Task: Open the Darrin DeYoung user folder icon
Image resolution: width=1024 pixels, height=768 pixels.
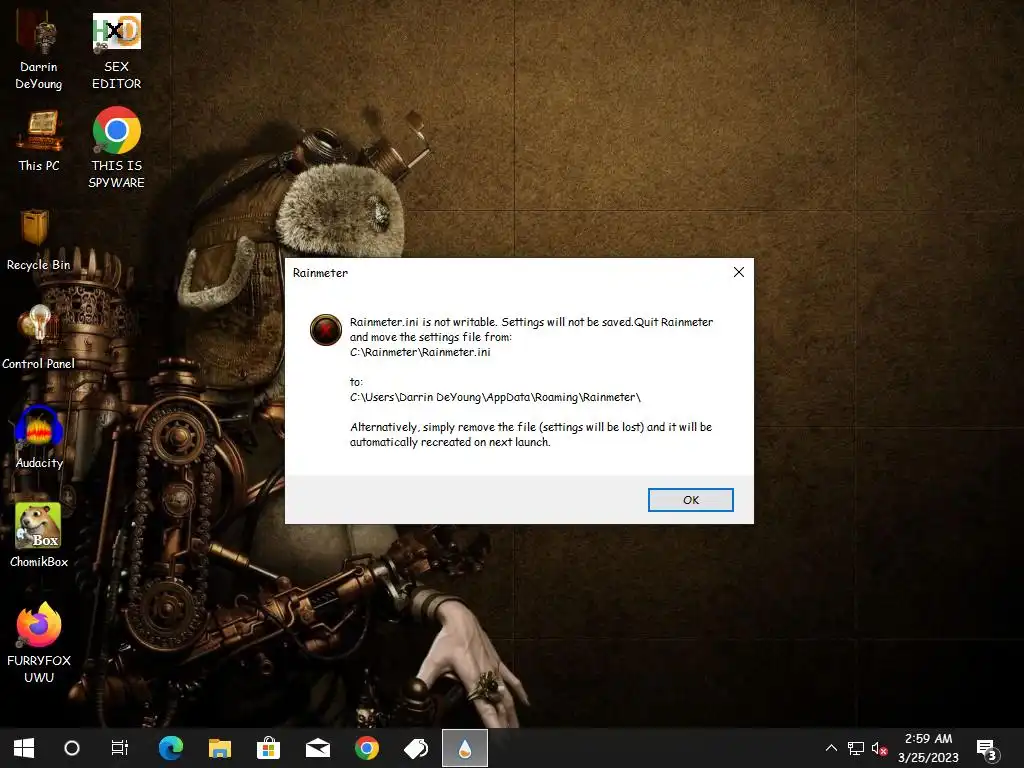Action: (39, 52)
